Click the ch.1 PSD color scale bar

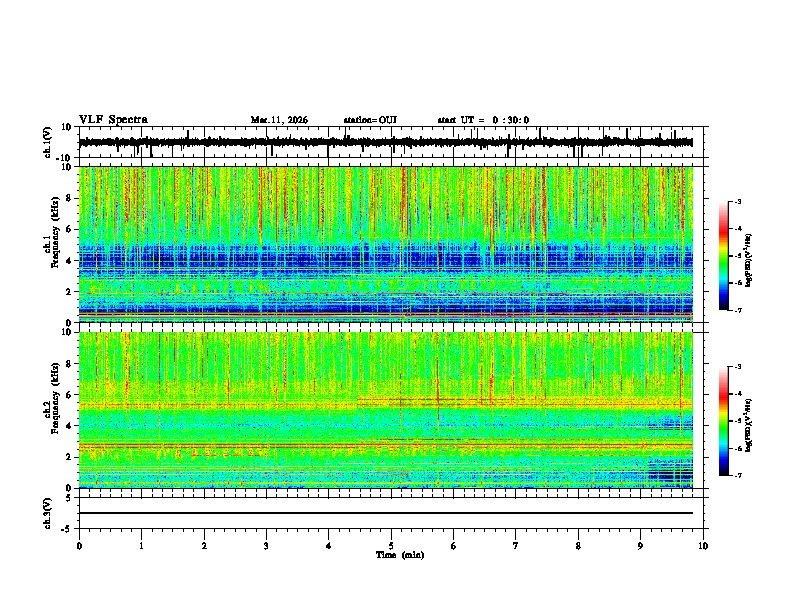724,256
